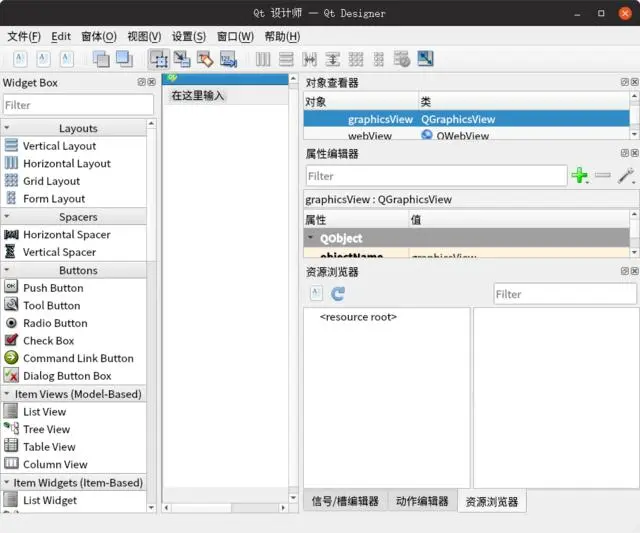Click the Adjust Size toolbar icon
The width and height of the screenshot is (640, 533).
point(425,59)
